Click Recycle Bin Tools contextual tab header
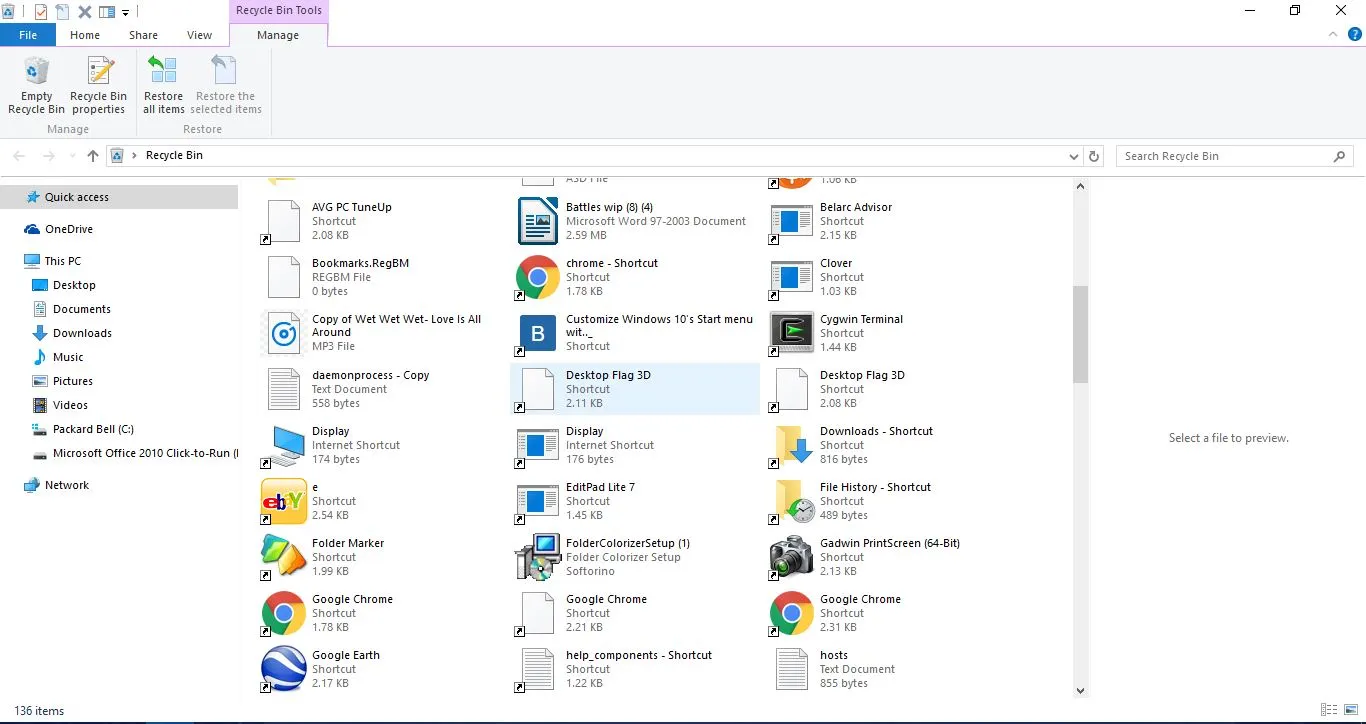 tap(278, 11)
